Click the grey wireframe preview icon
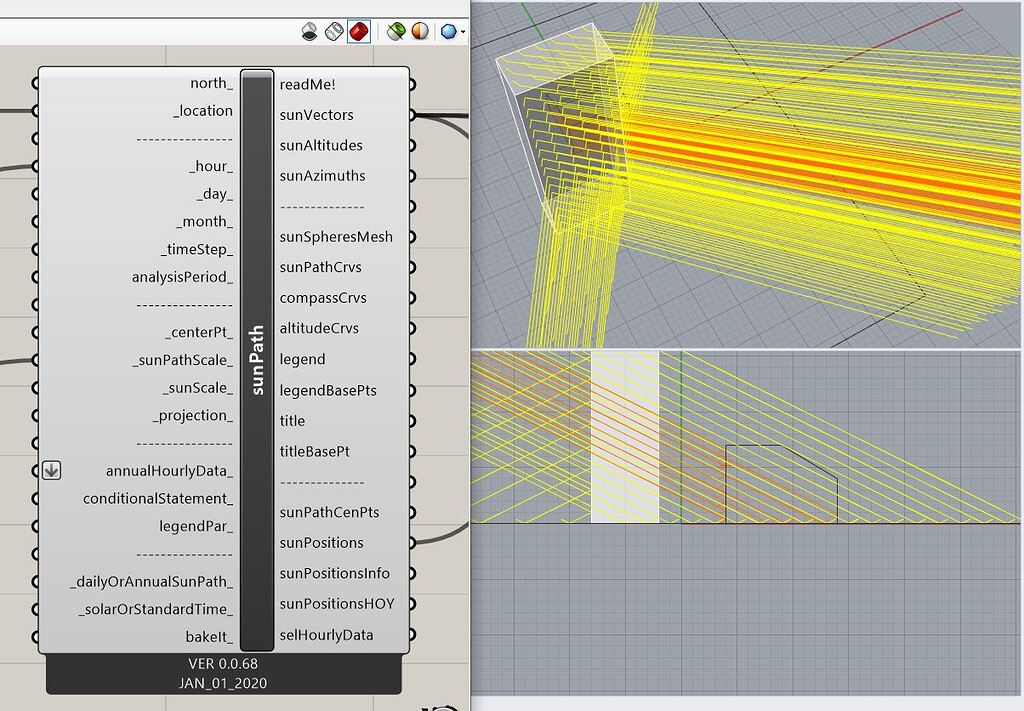This screenshot has height=711, width=1024. 334,31
